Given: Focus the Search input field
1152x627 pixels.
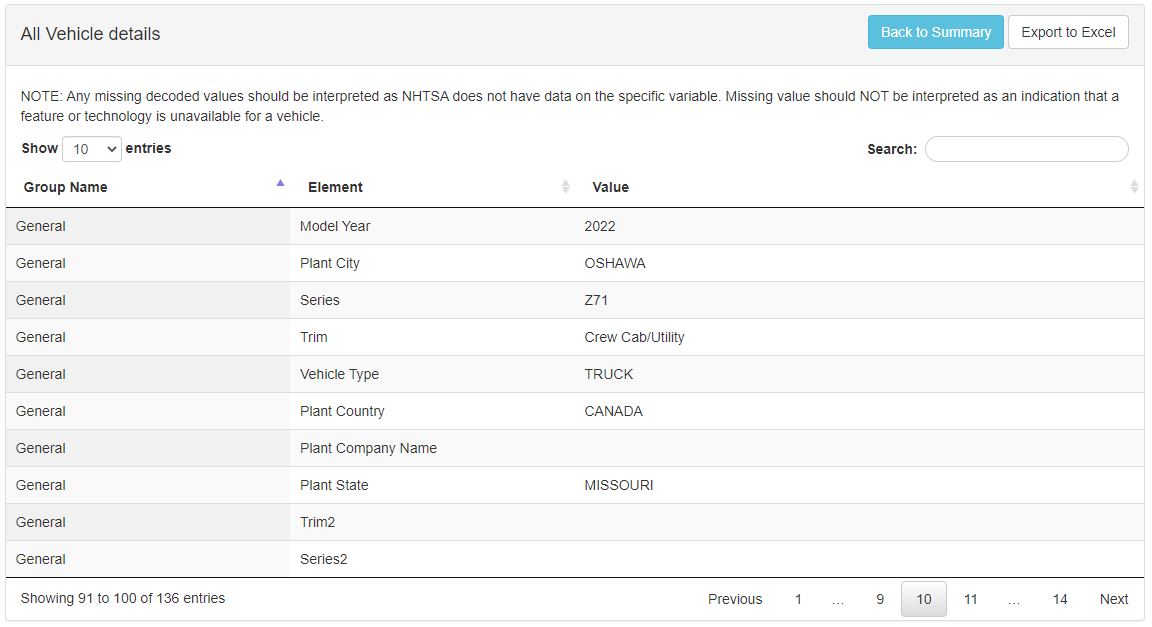Looking at the screenshot, I should pos(1026,149).
